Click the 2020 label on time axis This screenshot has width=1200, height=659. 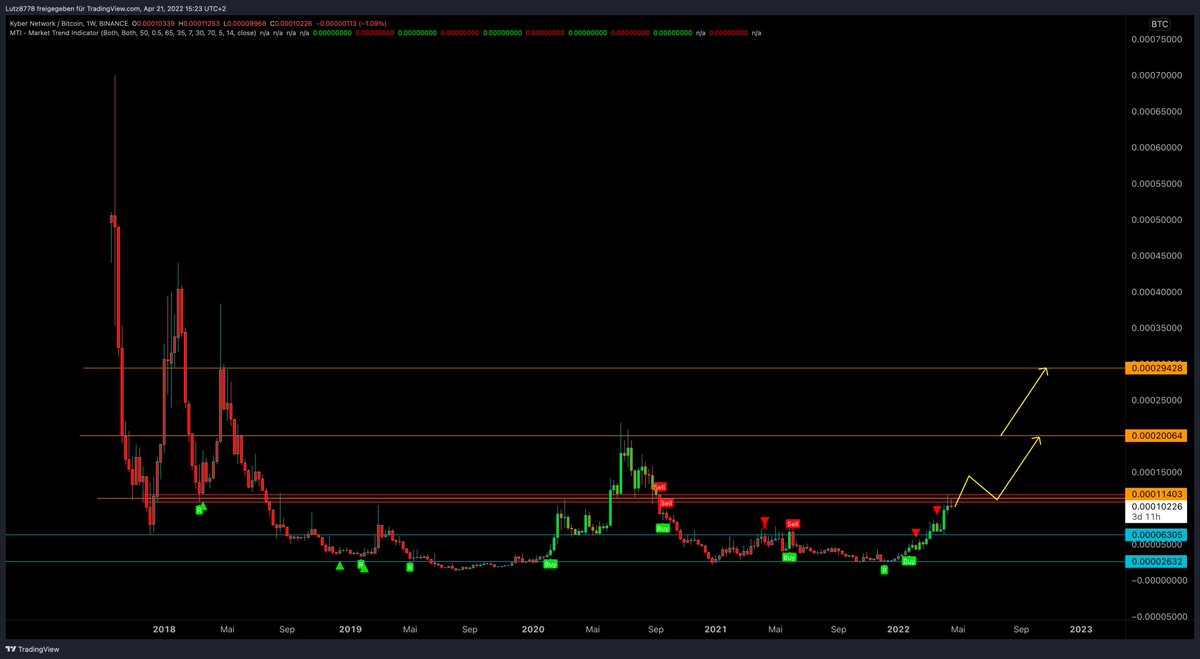[x=533, y=629]
